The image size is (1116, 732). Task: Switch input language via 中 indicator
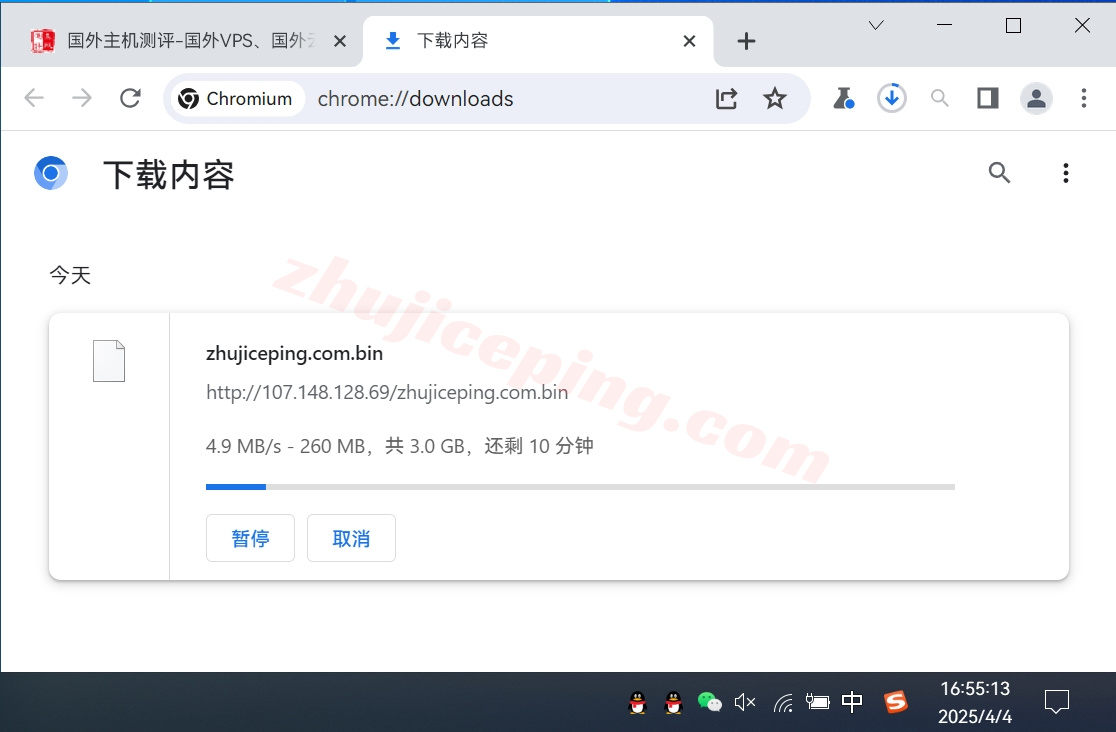click(852, 702)
